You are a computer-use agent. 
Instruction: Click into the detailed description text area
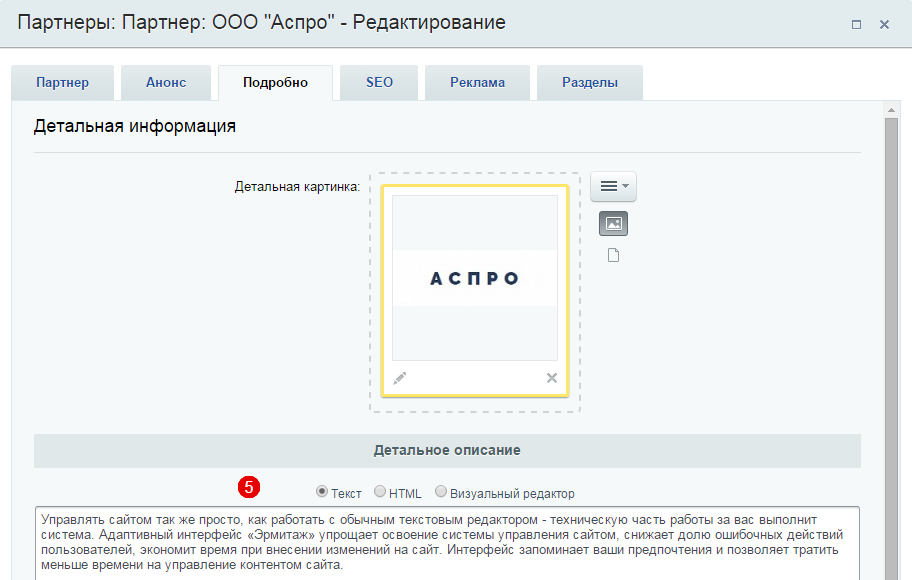[447, 543]
